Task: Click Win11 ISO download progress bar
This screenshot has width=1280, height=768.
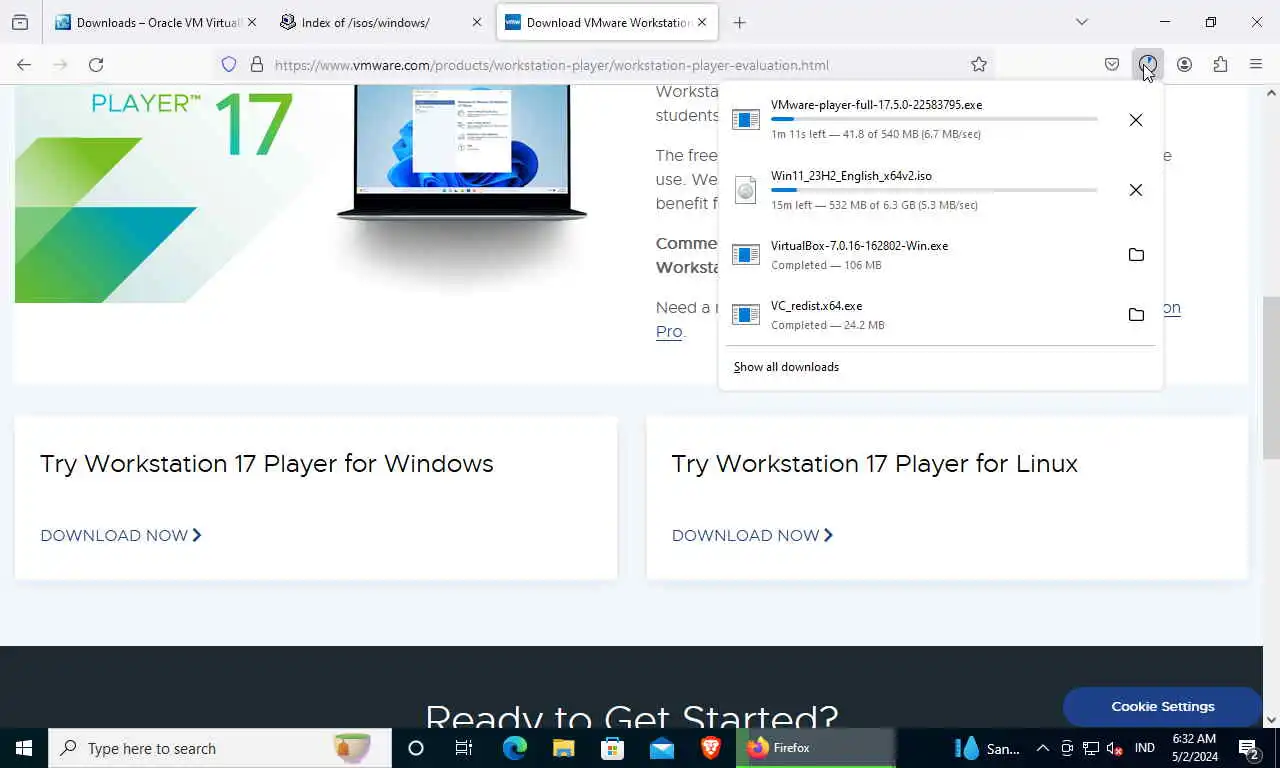Action: click(x=934, y=190)
